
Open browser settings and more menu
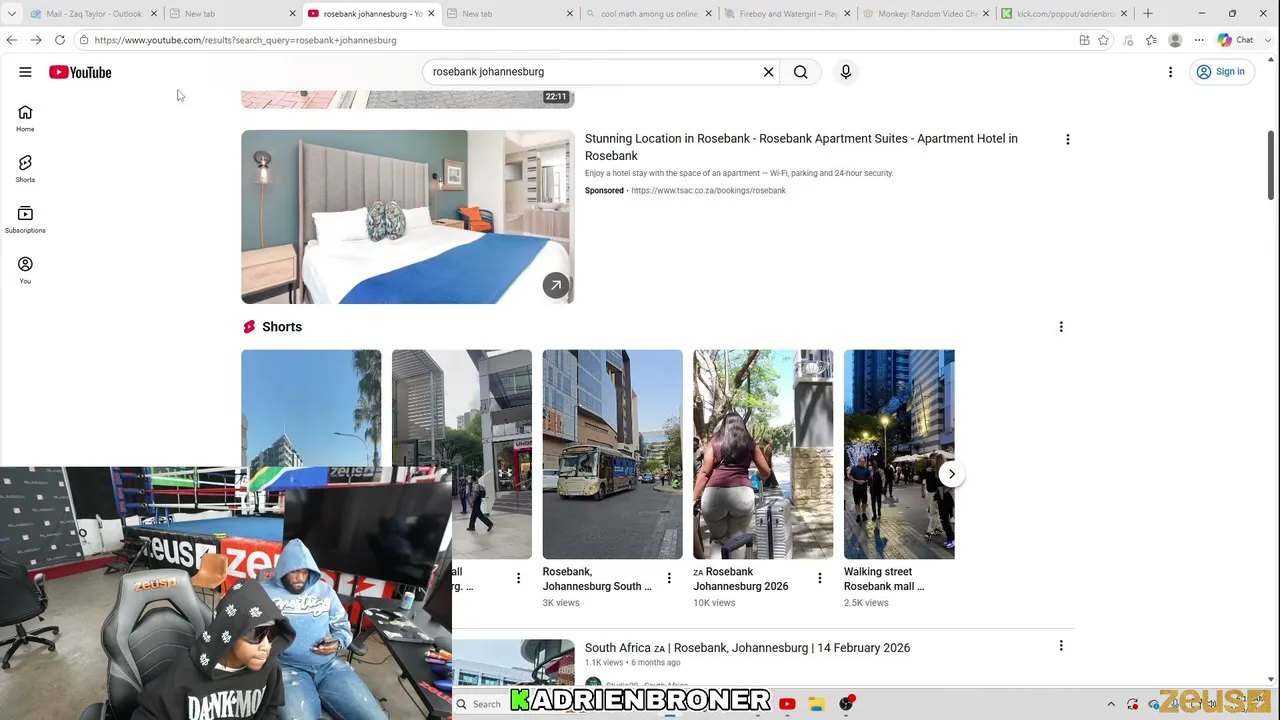[1199, 40]
